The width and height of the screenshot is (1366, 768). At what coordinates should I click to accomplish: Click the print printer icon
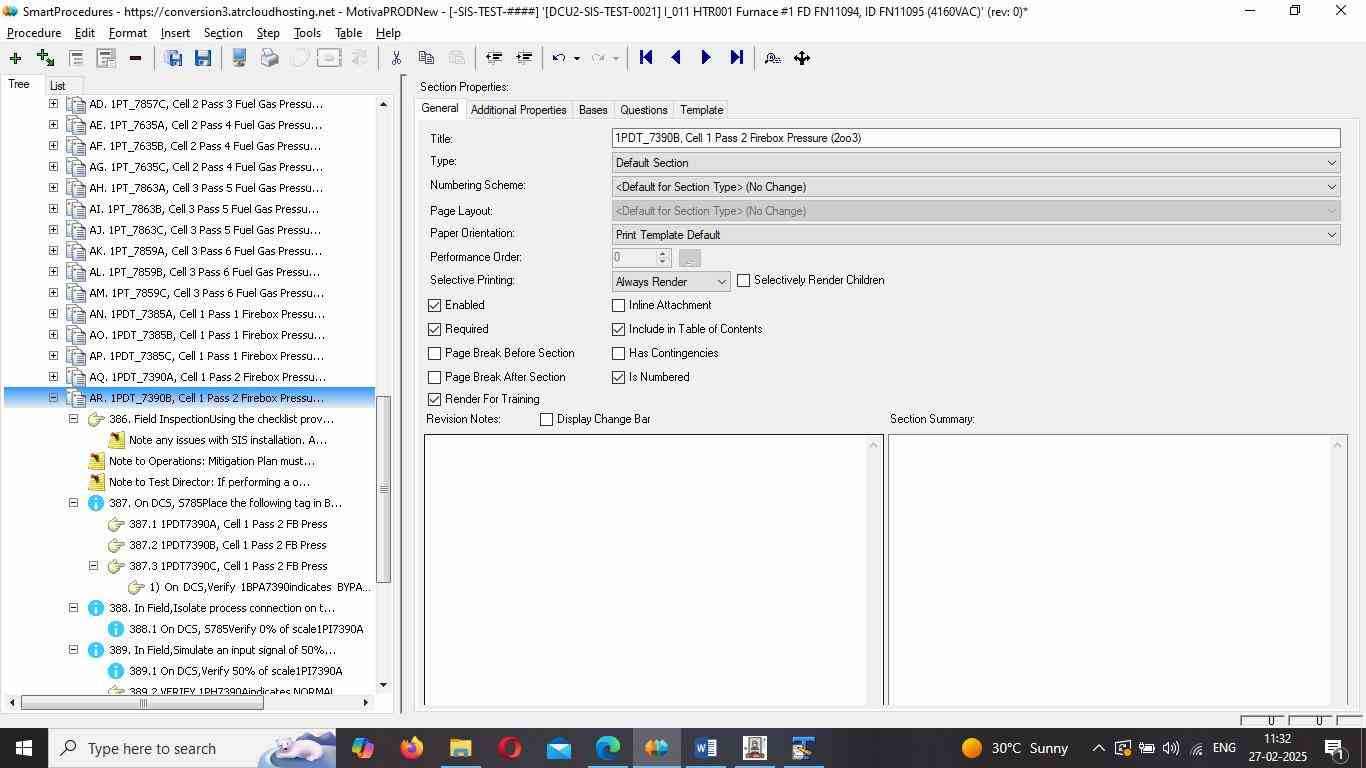(269, 58)
